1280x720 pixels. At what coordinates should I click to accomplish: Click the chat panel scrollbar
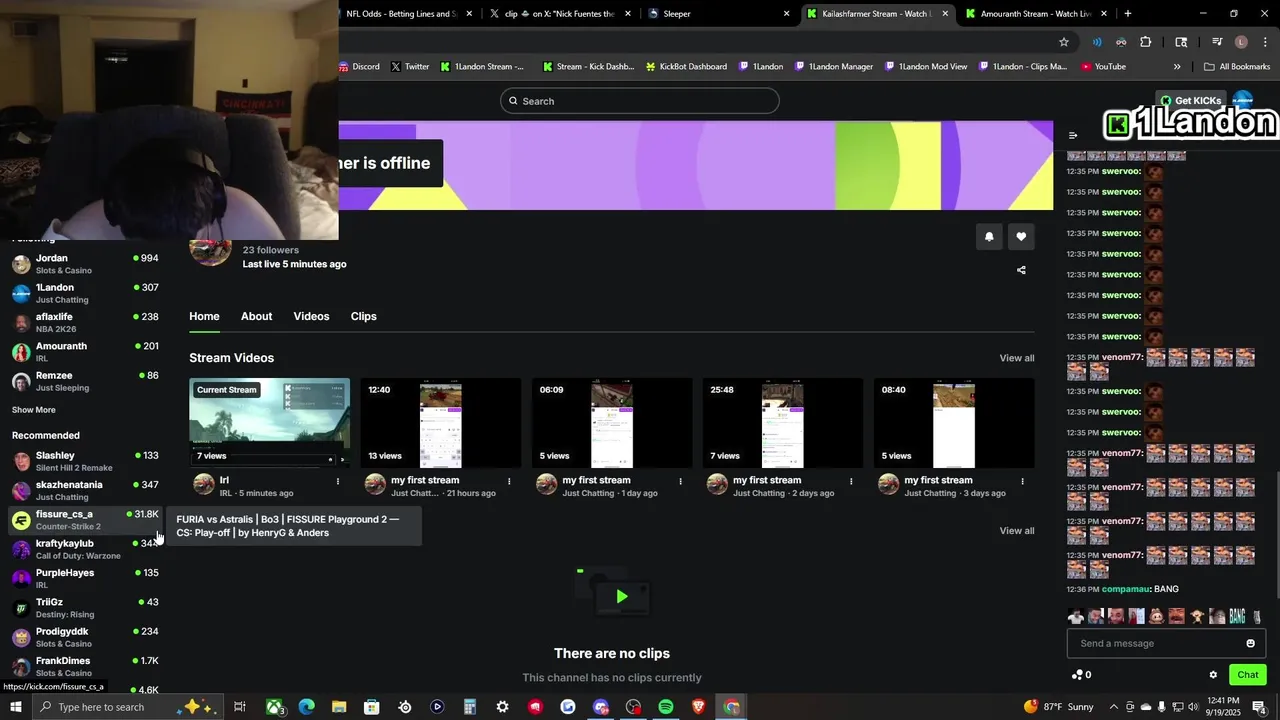[1276, 535]
